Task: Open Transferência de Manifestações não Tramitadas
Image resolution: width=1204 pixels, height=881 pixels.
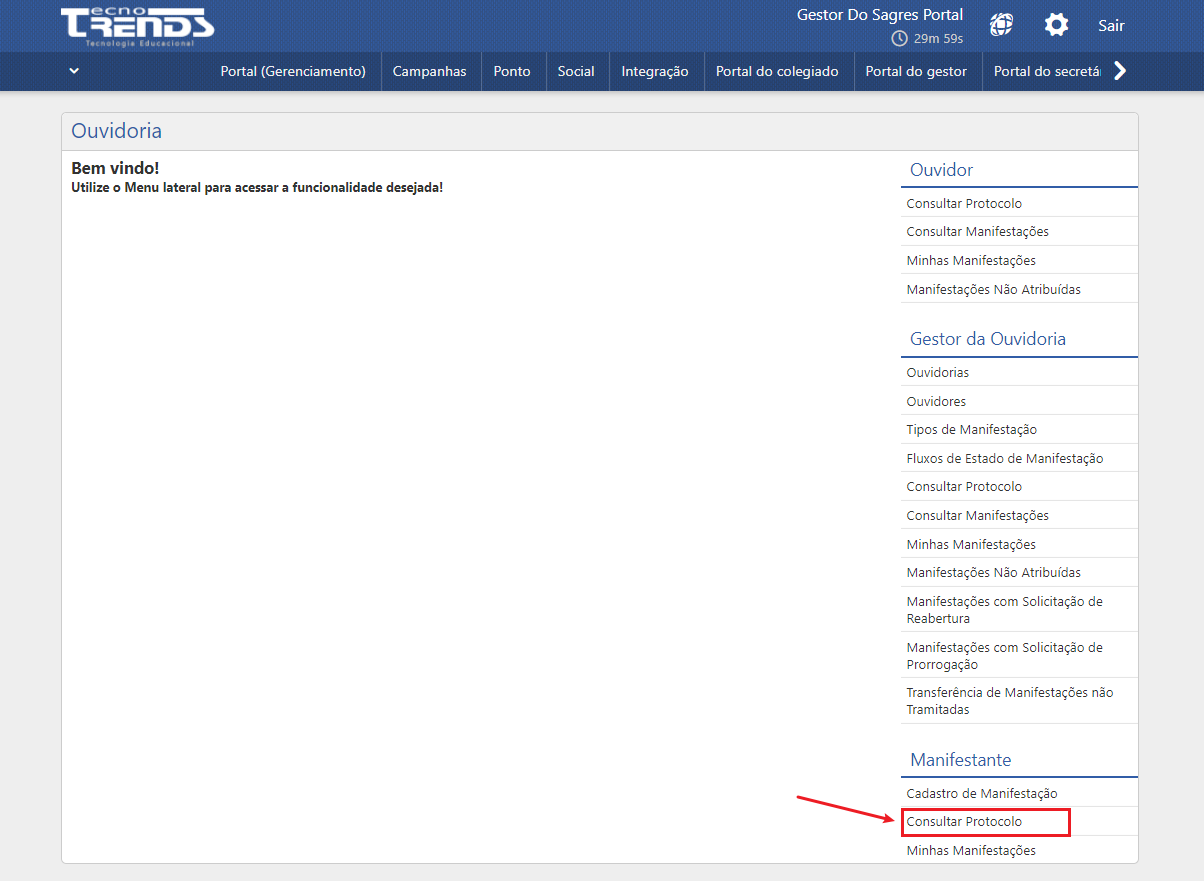Action: [x=1009, y=700]
